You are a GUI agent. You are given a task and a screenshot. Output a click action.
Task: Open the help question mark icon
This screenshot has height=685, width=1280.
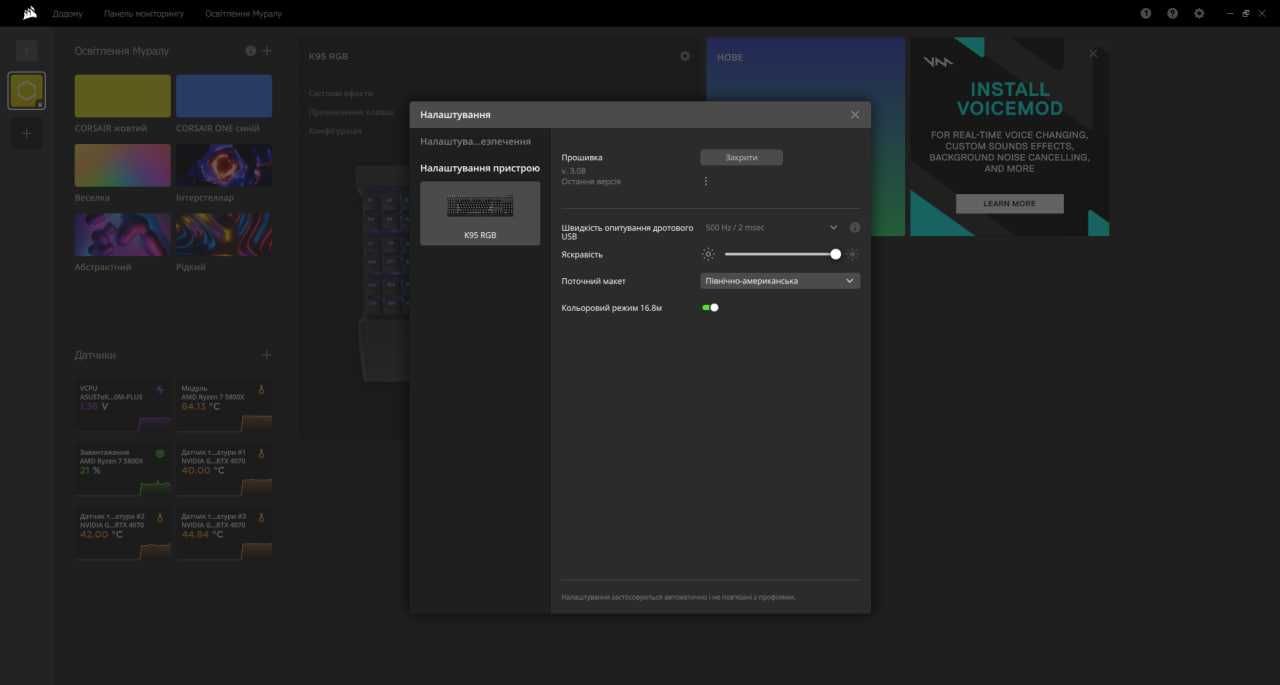coord(1173,13)
